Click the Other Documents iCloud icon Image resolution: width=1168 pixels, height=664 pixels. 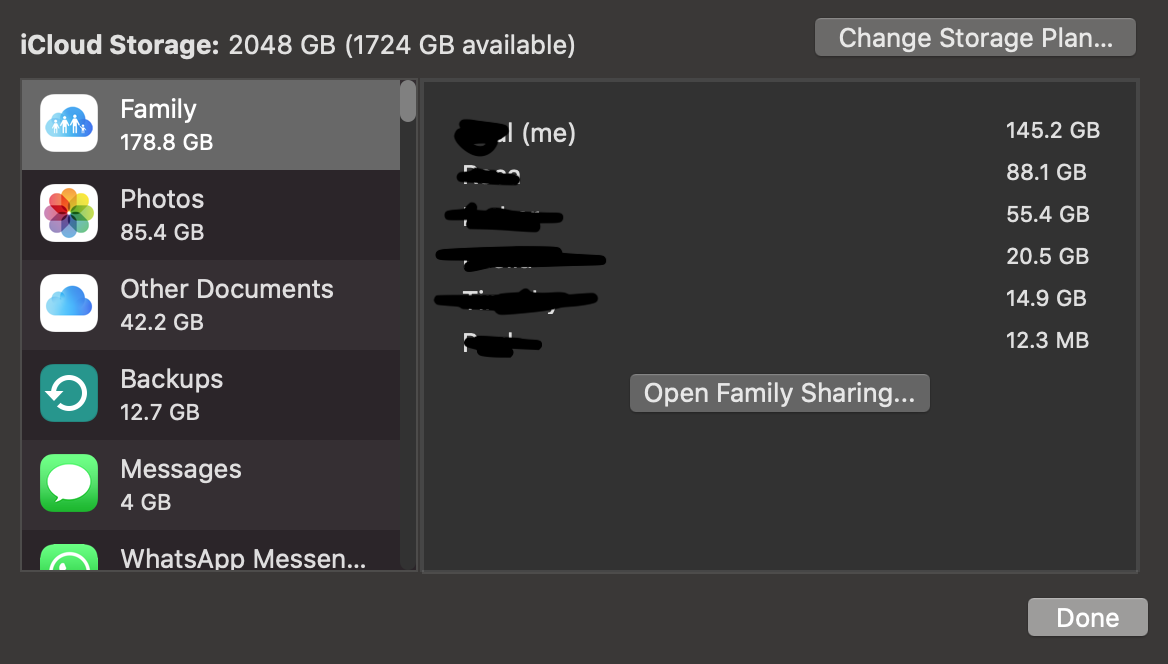[69, 303]
